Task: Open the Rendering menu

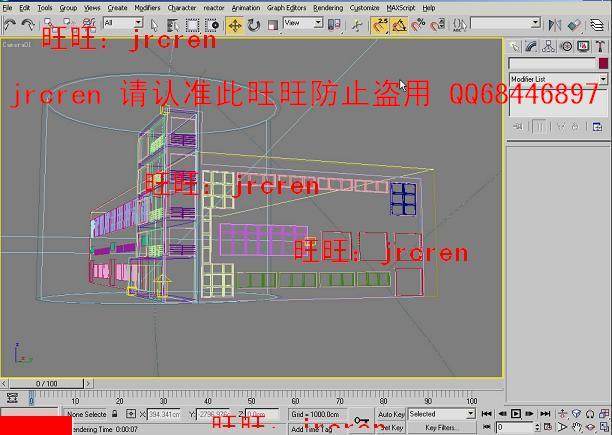Action: [x=328, y=8]
